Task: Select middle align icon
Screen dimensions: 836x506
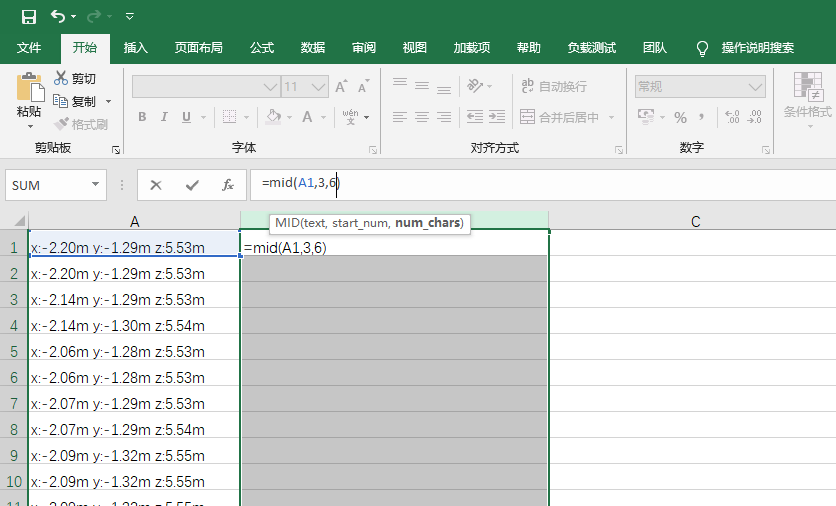Action: pyautogui.click(x=422, y=85)
